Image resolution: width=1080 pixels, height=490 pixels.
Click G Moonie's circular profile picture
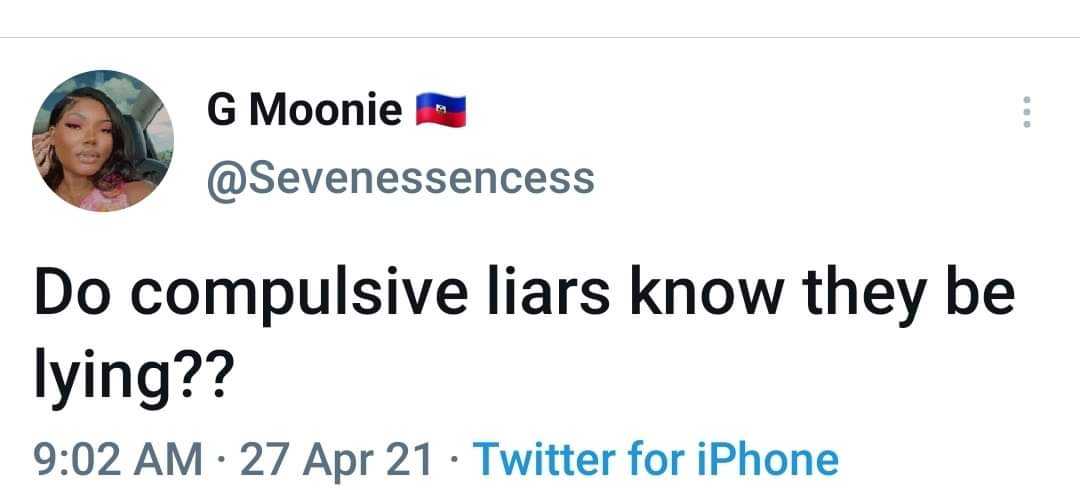tap(103, 142)
